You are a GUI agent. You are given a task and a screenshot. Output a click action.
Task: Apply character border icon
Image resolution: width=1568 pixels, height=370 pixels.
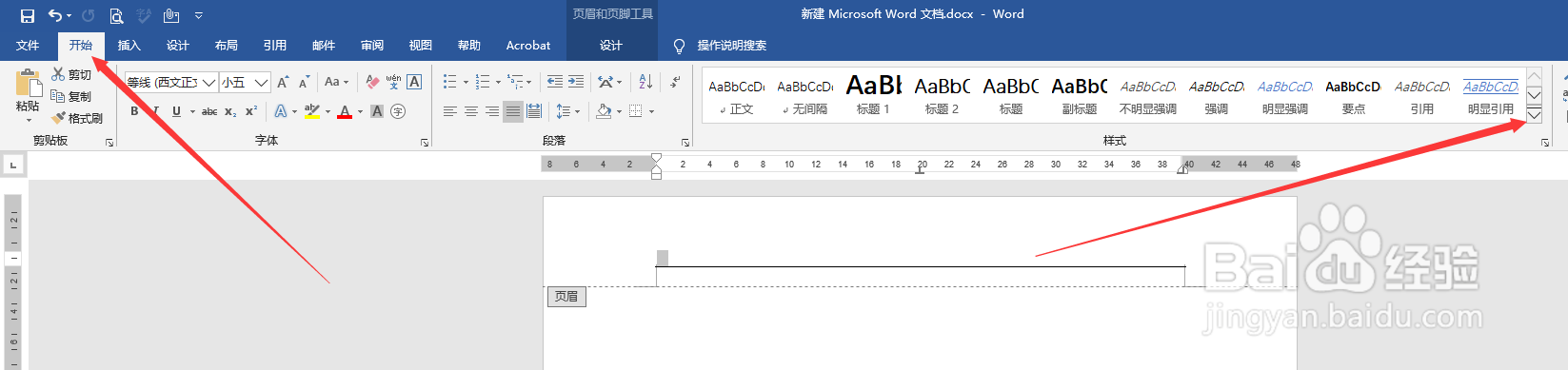[x=414, y=83]
